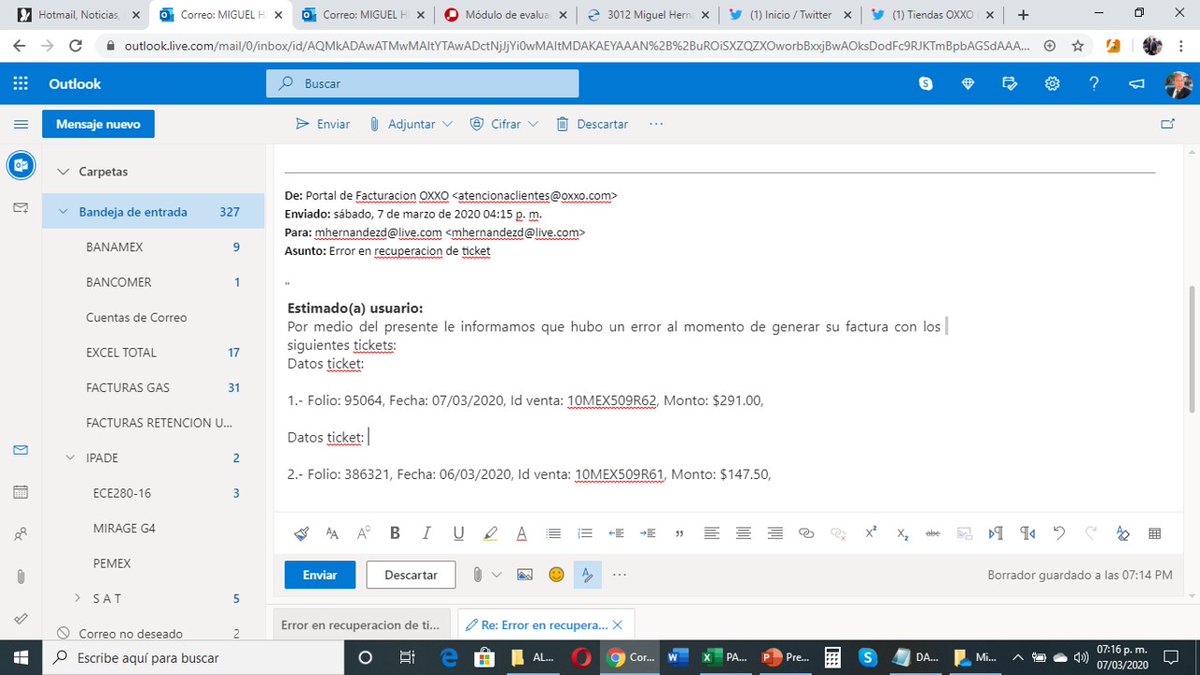Click the premium diamond icon
The width and height of the screenshot is (1200, 675).
pos(968,84)
